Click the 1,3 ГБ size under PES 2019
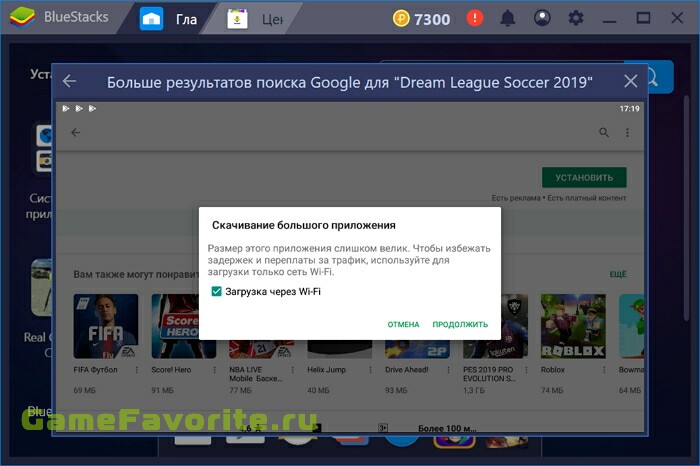The width and height of the screenshot is (700, 466). point(474,391)
